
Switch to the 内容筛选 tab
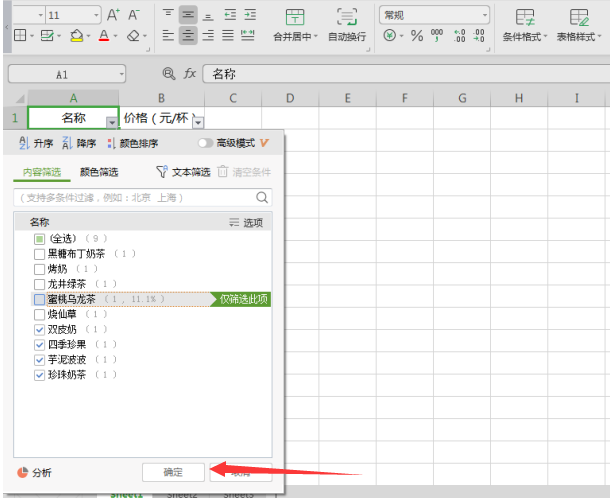42,172
